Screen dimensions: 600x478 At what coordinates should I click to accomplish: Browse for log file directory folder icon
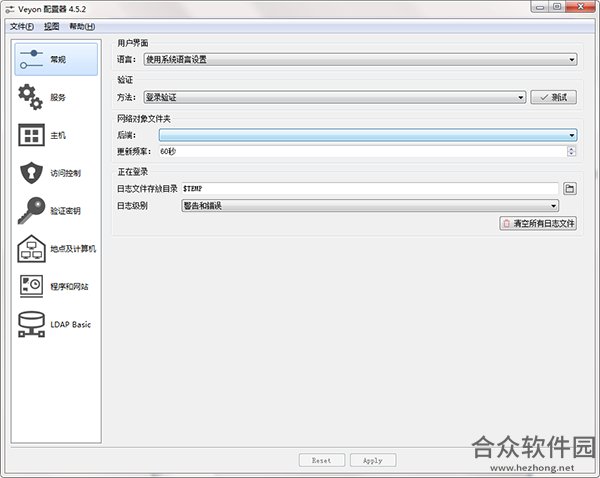pyautogui.click(x=570, y=188)
